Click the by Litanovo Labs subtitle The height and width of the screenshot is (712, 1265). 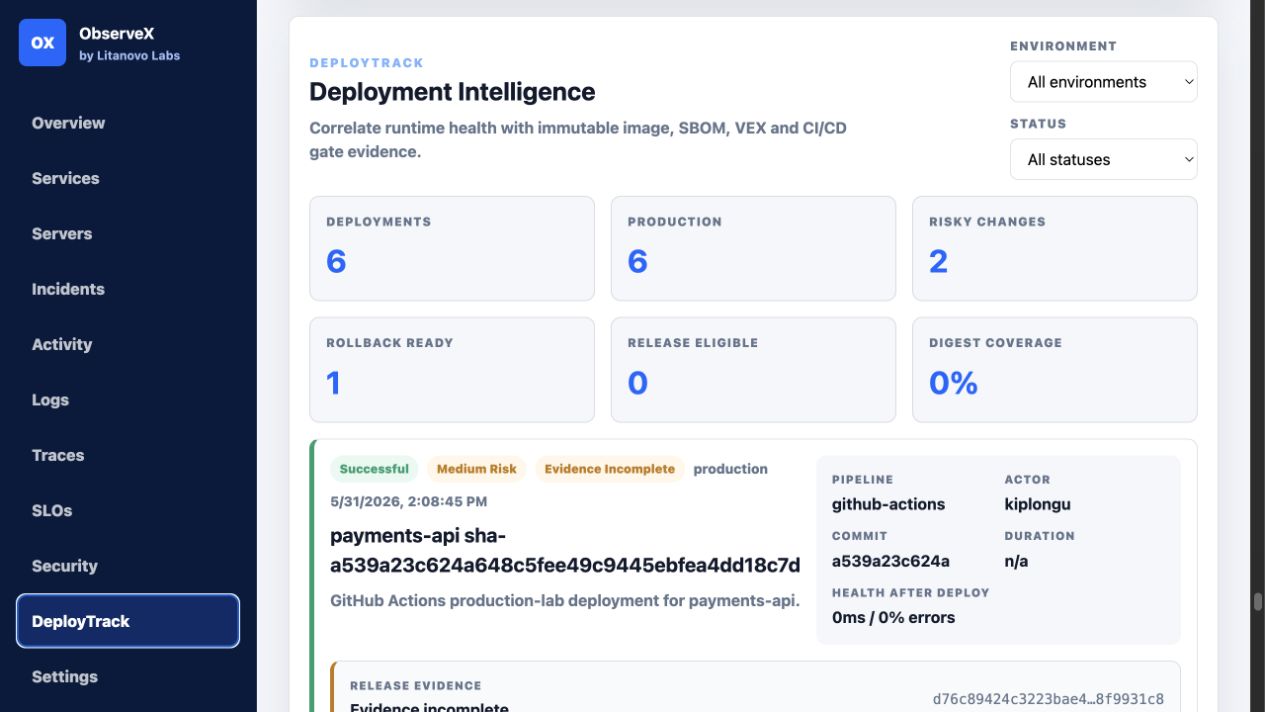130,56
